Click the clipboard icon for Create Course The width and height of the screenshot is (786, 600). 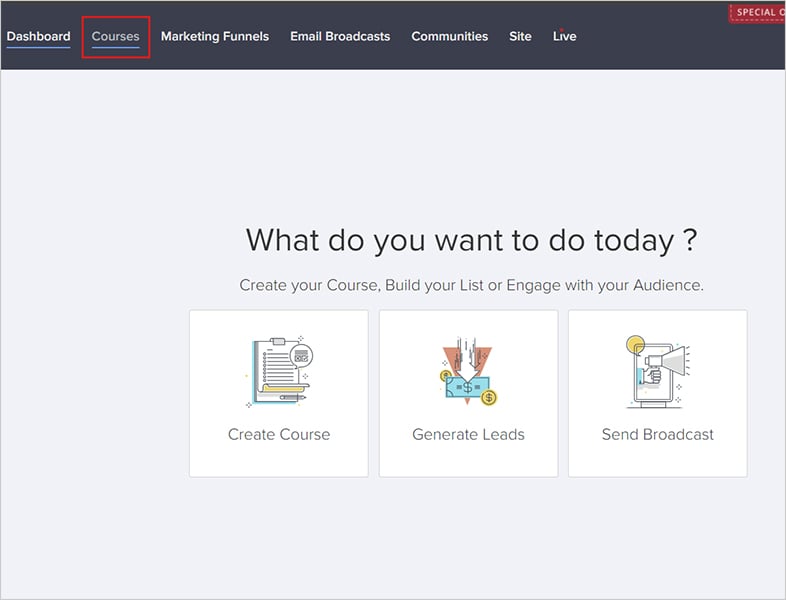click(275, 372)
